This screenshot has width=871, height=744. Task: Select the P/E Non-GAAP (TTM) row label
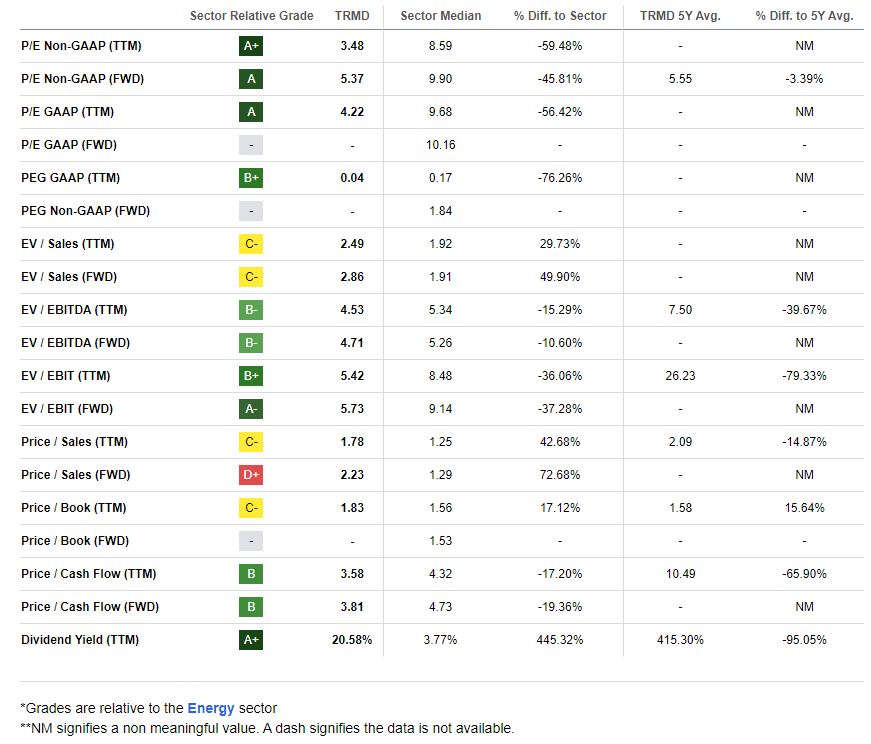(x=81, y=46)
